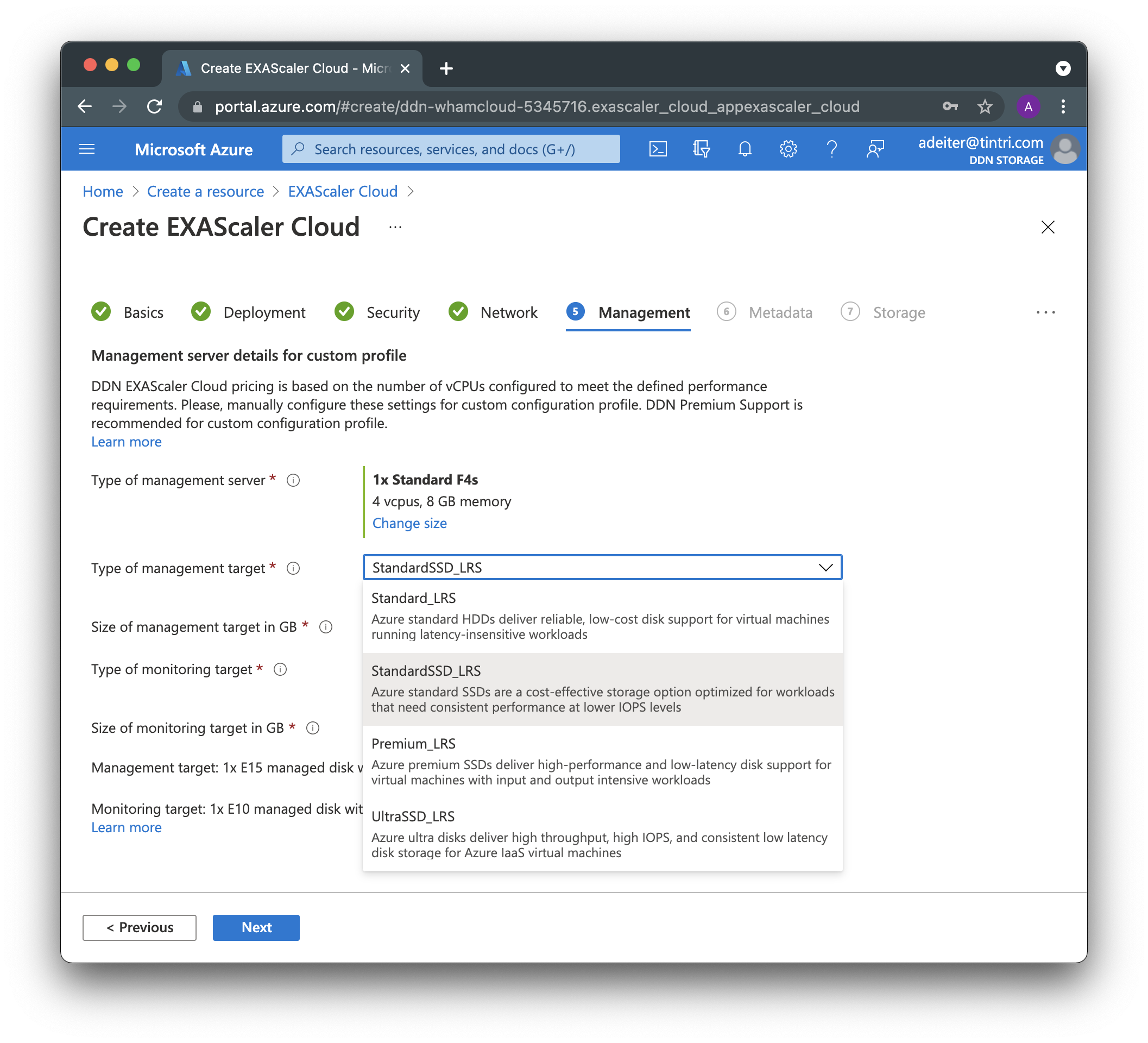Click info icon beside monitoring target type

pos(280,669)
